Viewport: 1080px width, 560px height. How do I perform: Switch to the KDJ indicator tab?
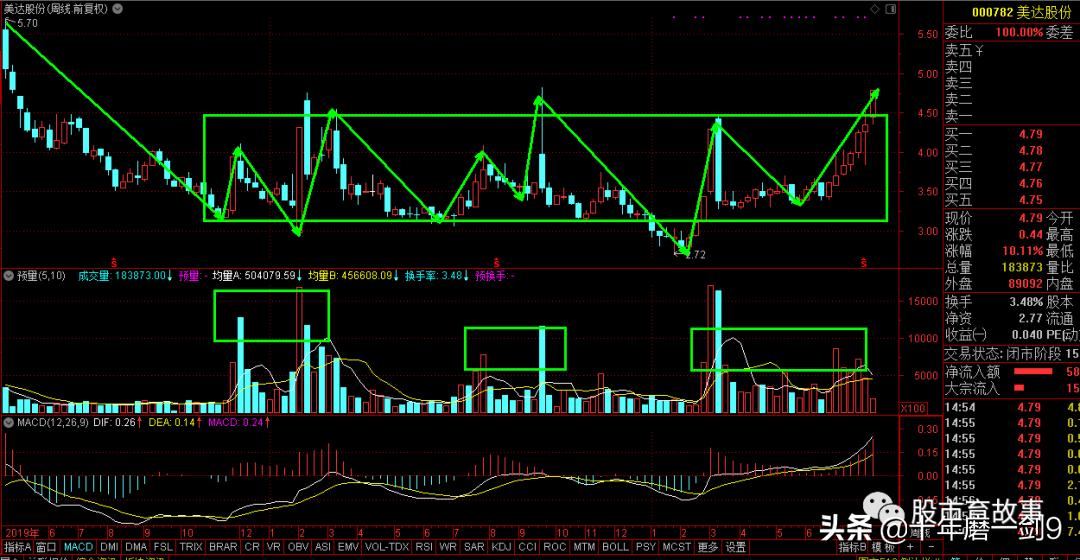pyautogui.click(x=501, y=547)
